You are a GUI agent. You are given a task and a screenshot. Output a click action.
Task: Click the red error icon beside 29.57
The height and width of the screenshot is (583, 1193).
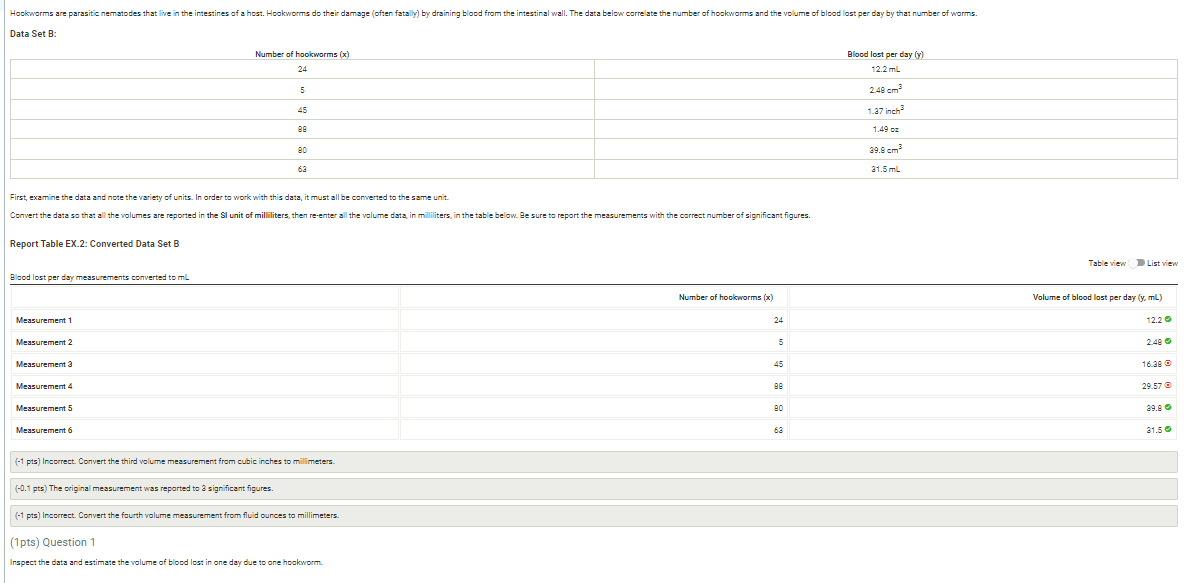tap(1168, 386)
